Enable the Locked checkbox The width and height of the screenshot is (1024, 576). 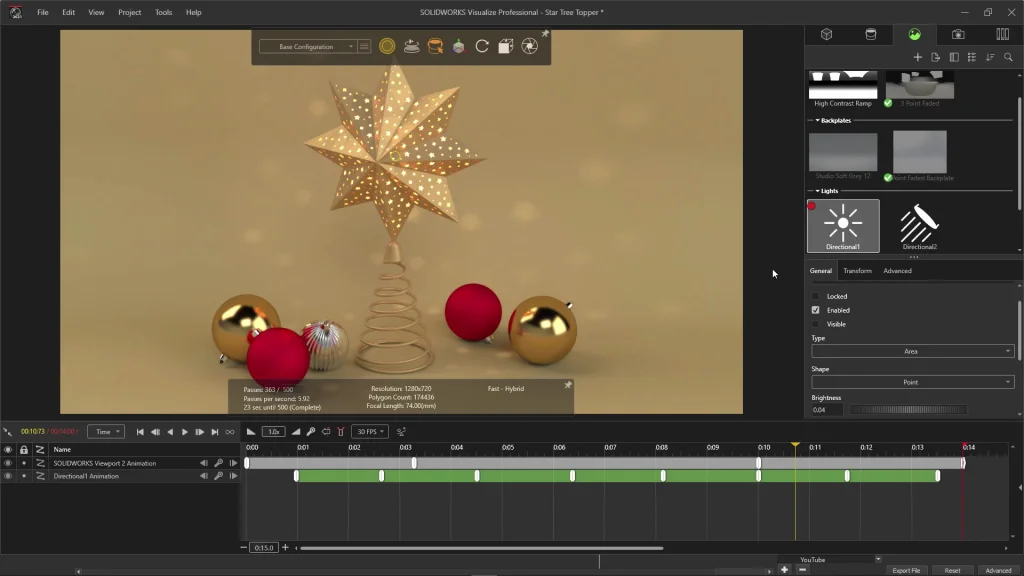click(815, 296)
